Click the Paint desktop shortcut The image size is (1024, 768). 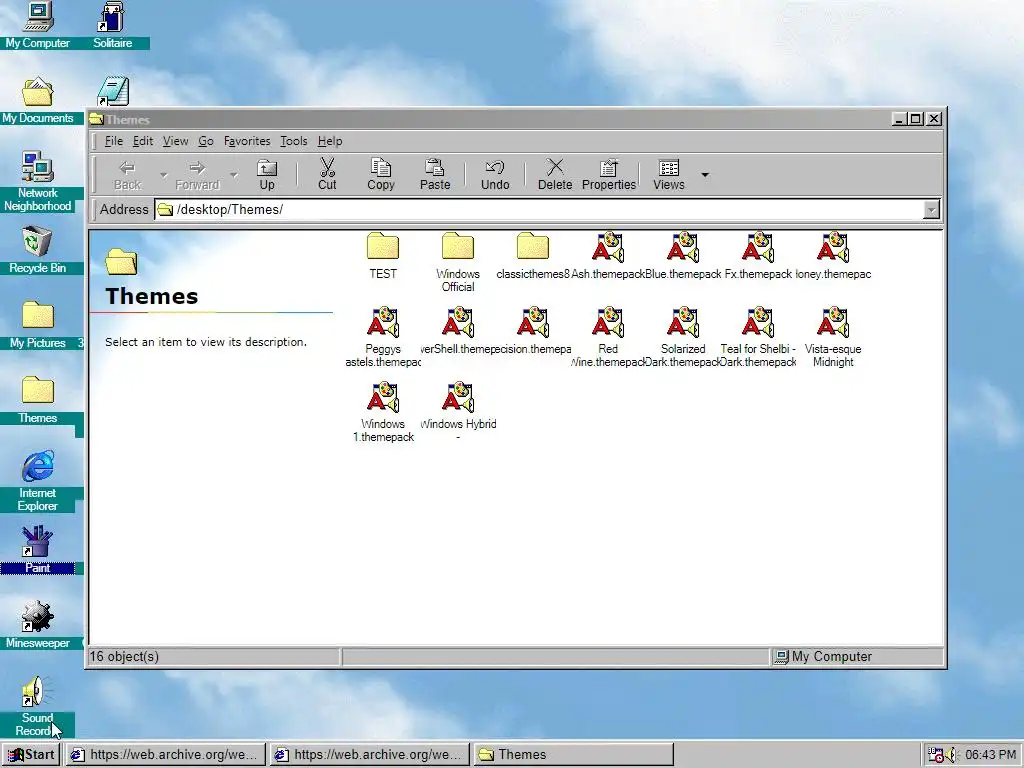37,550
